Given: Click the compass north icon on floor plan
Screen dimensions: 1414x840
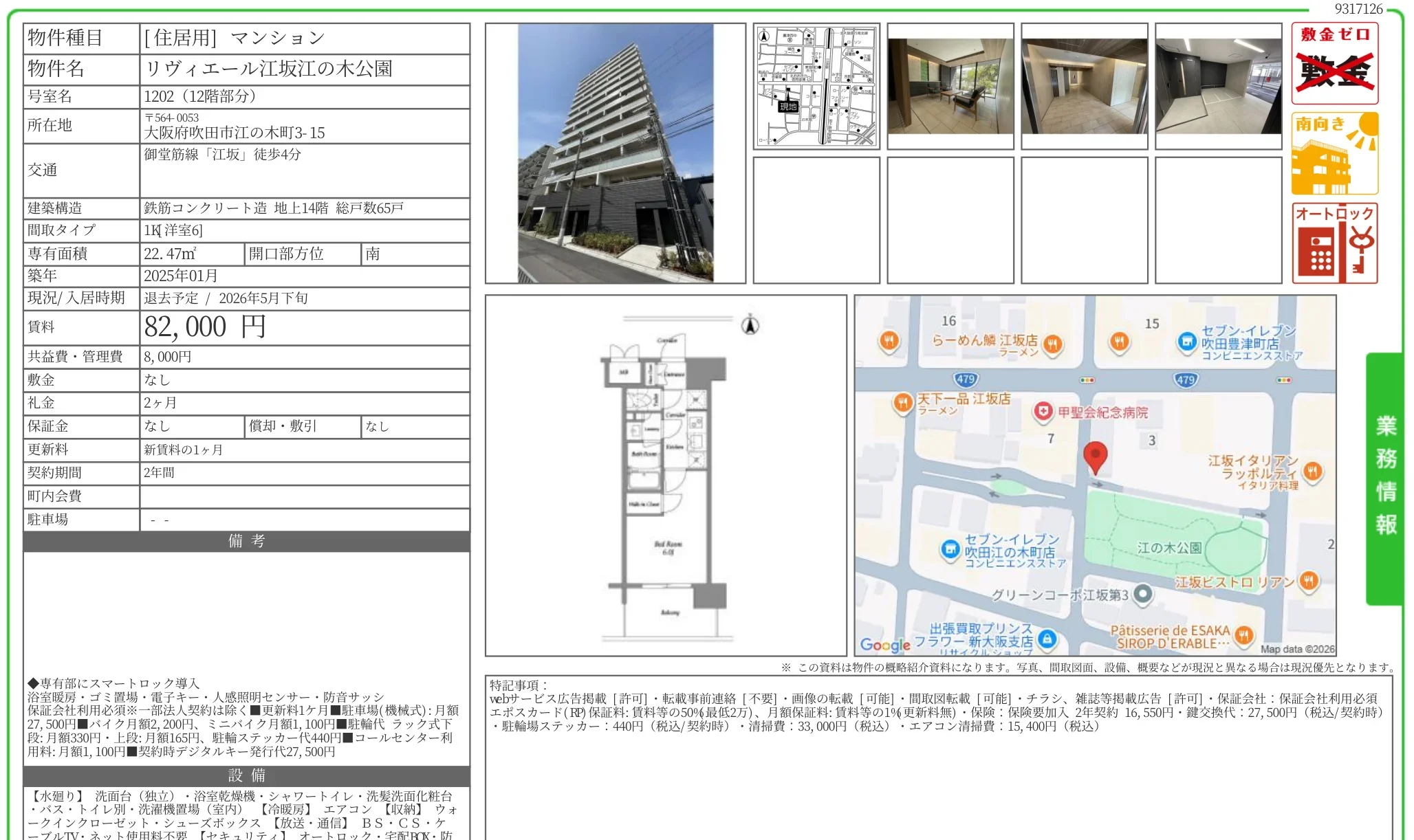Looking at the screenshot, I should click(750, 324).
